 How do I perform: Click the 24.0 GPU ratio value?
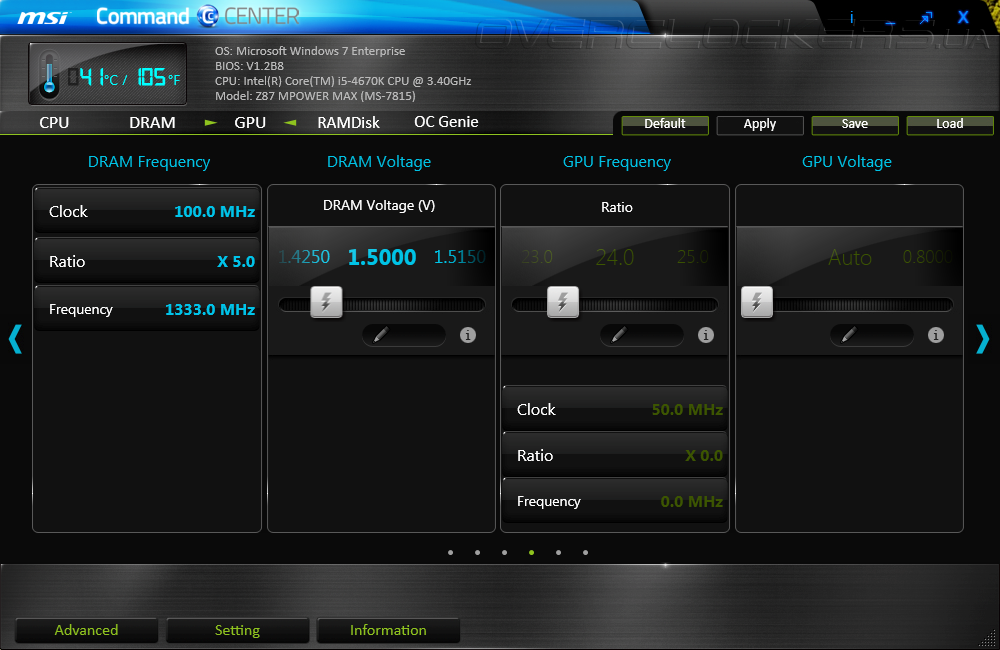615,257
